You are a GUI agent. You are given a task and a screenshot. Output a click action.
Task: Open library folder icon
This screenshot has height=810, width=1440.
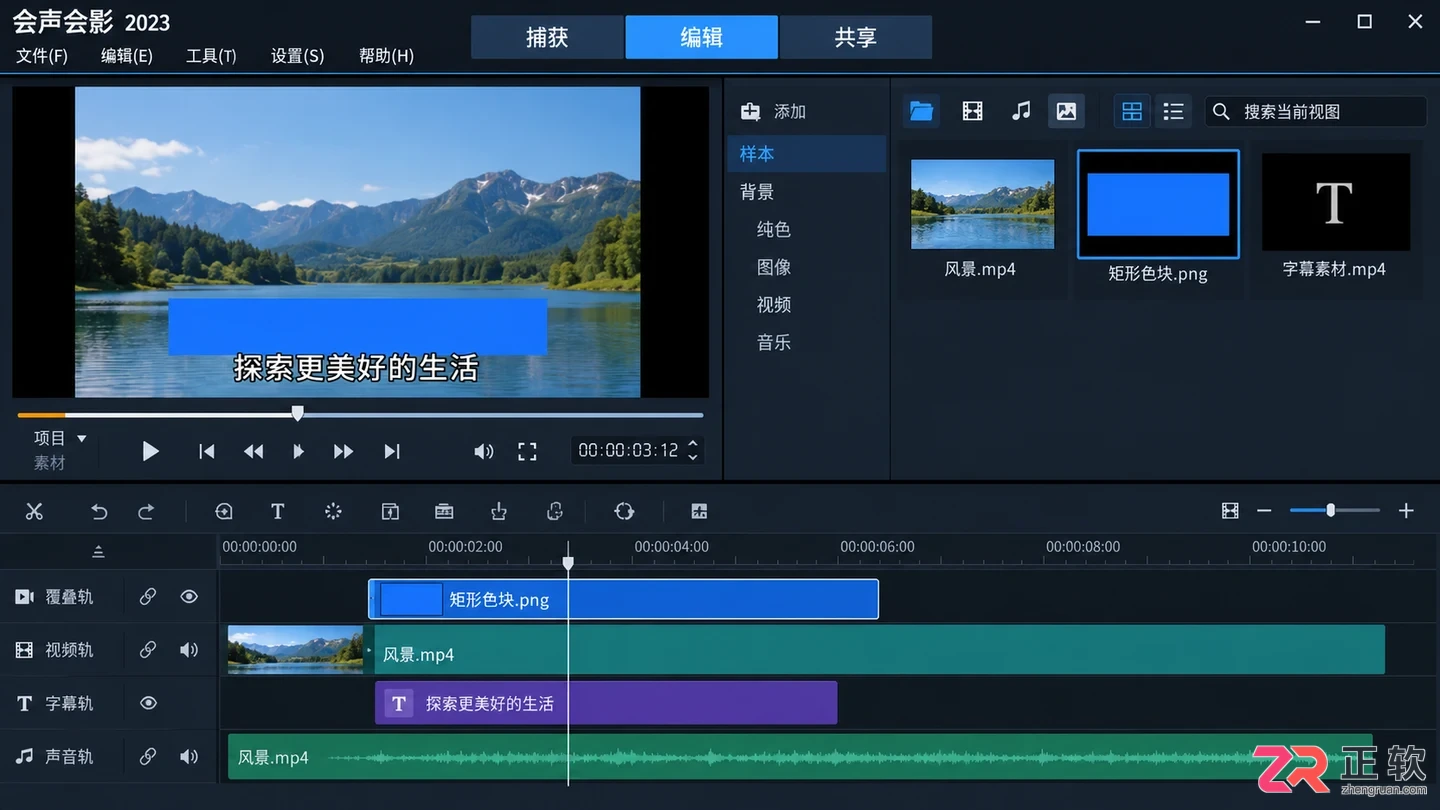[921, 111]
